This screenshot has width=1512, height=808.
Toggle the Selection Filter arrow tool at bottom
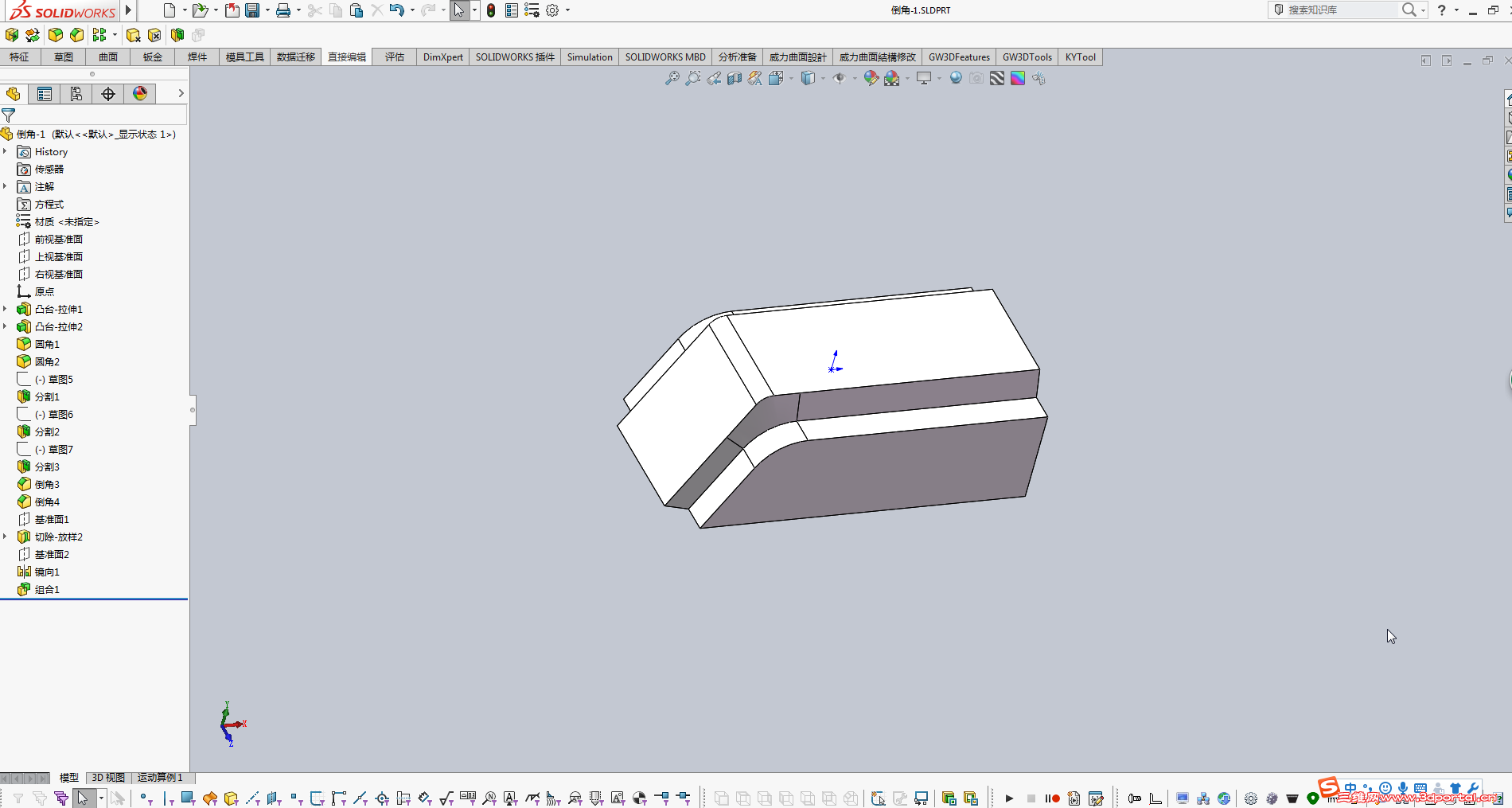pyautogui.click(x=83, y=798)
